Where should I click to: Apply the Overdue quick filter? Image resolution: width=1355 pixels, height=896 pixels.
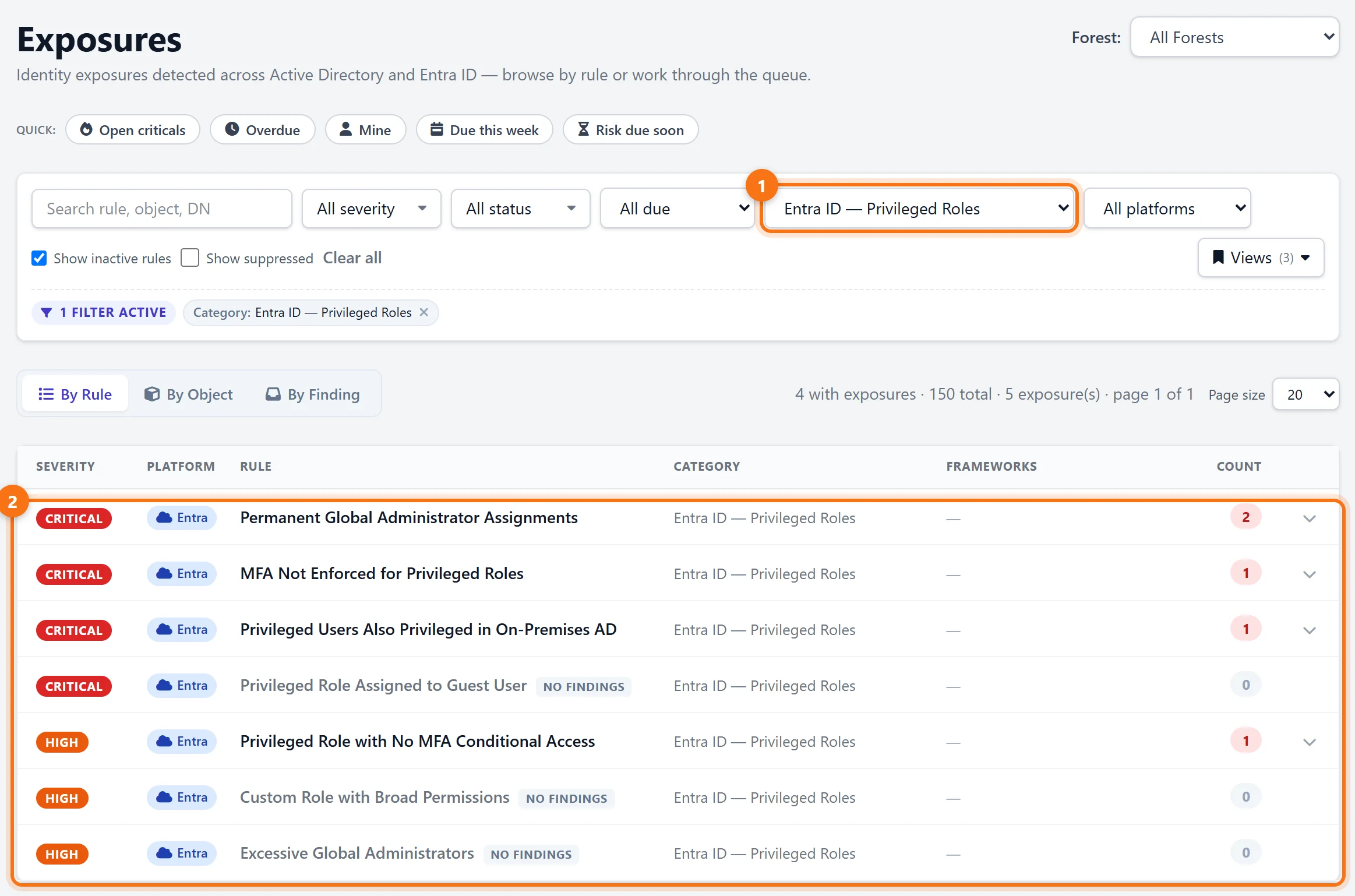click(x=263, y=129)
